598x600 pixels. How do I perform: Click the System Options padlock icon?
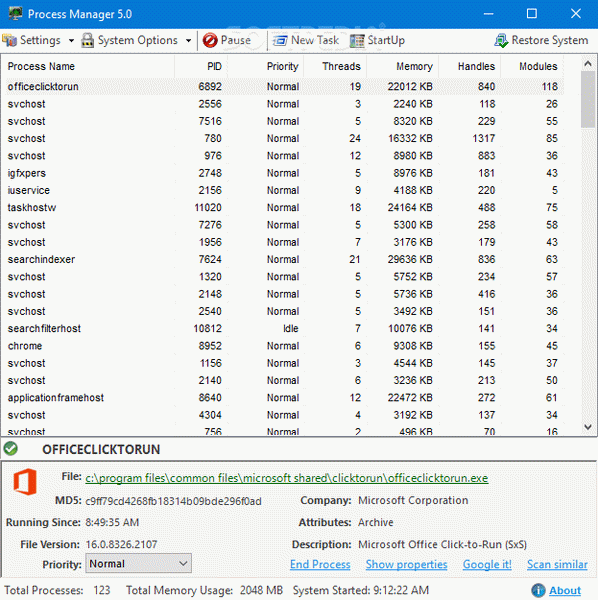point(87,40)
